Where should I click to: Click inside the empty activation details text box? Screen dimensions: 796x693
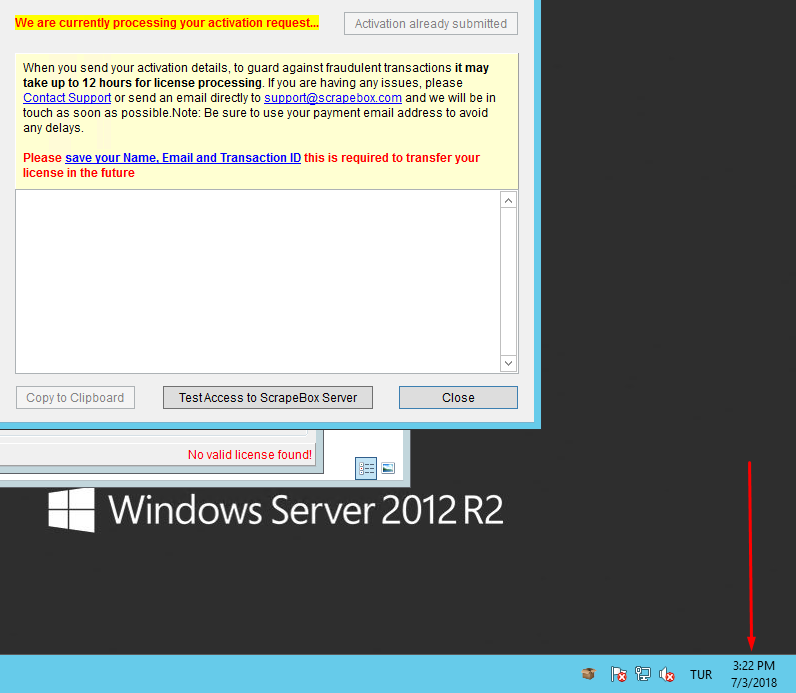tap(257, 282)
